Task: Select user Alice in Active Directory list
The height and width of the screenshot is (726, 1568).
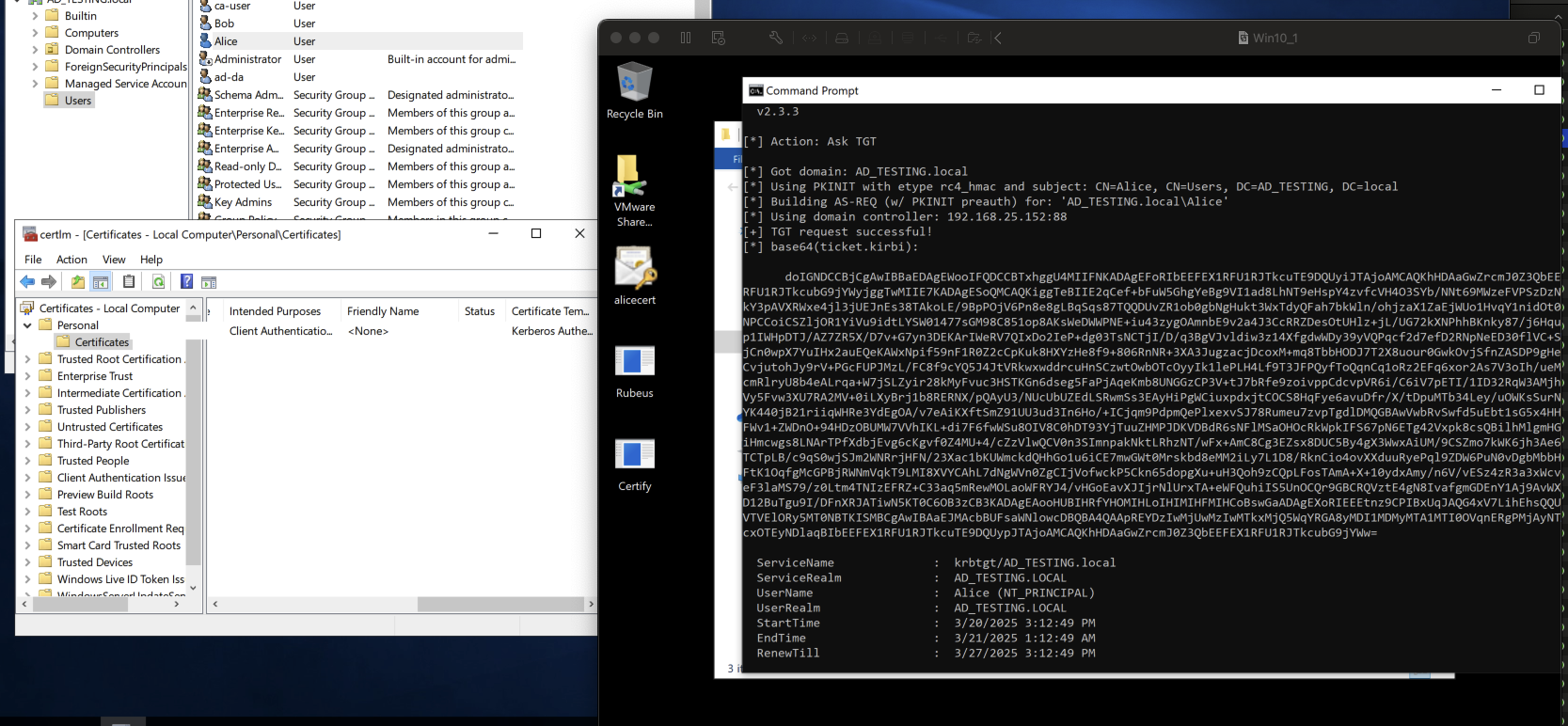Action: [x=360, y=41]
